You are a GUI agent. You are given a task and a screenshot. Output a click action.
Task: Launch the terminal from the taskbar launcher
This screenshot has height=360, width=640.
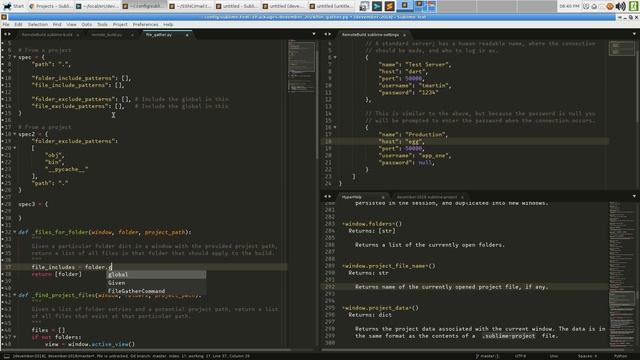pos(377,6)
